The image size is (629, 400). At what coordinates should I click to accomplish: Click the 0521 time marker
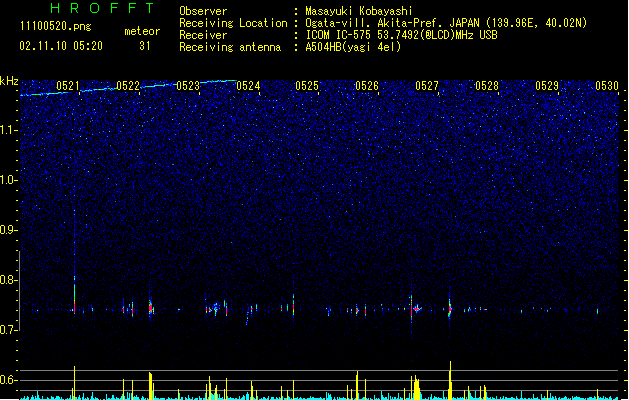click(x=68, y=86)
